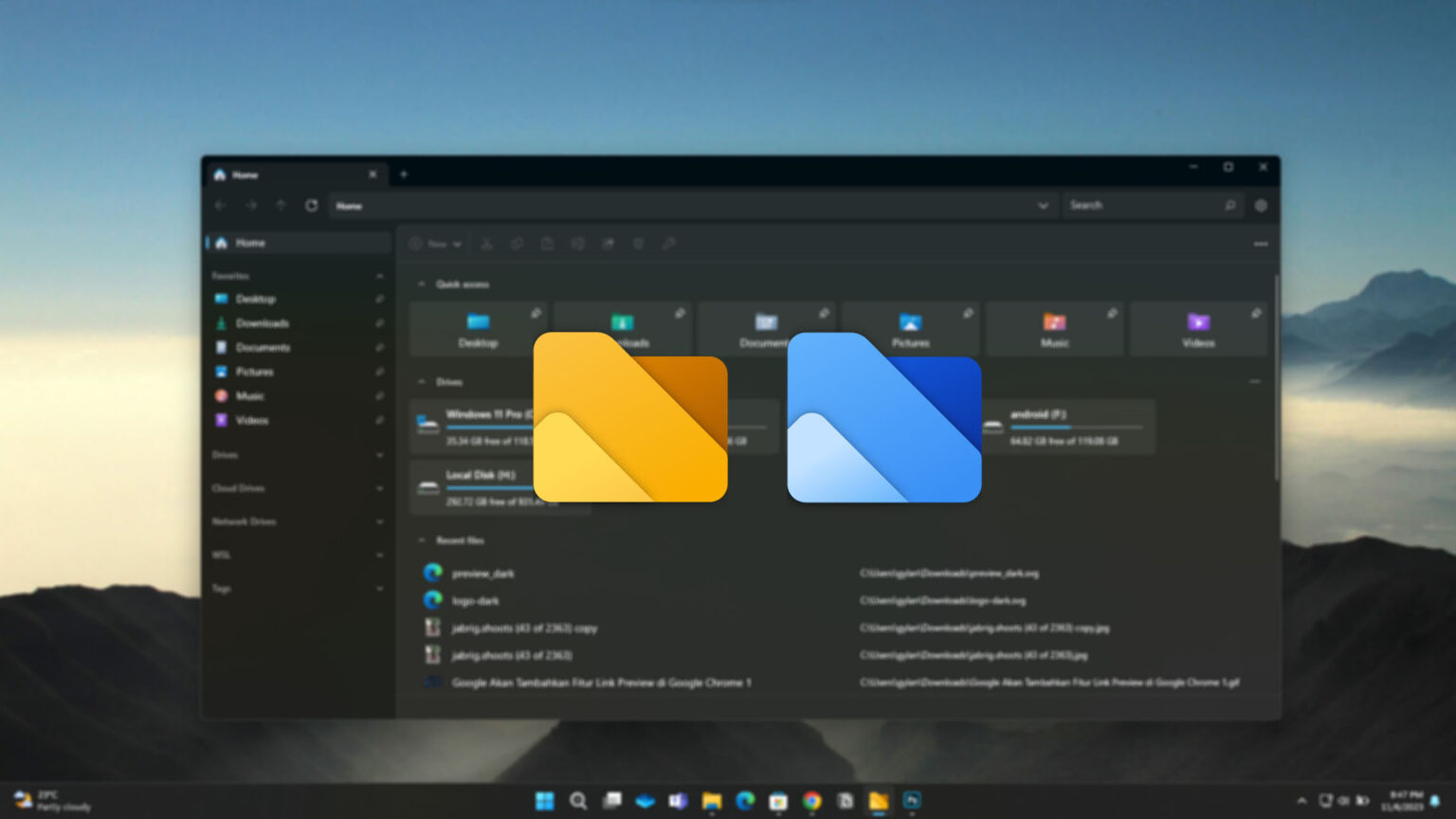Click the pin icon beside sidebar Desktop
This screenshot has width=1456, height=819.
(379, 299)
